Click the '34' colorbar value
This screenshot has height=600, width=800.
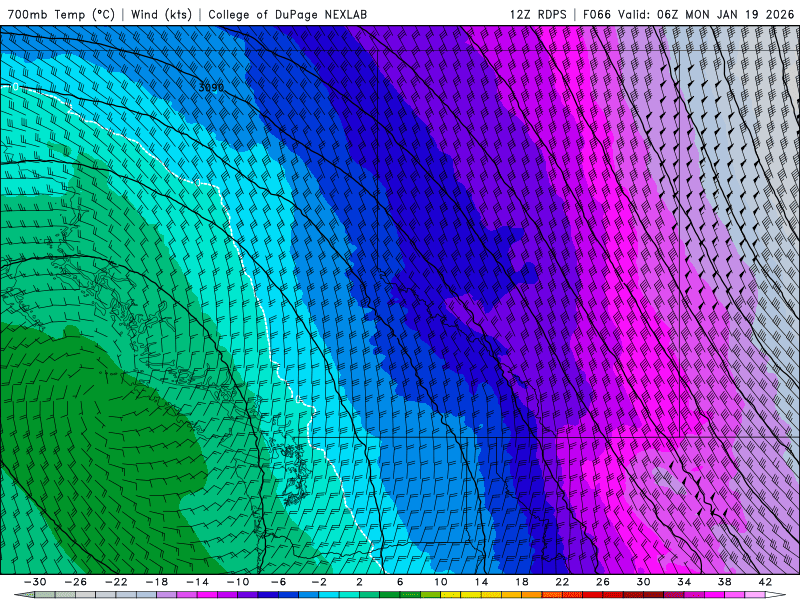[x=684, y=582]
